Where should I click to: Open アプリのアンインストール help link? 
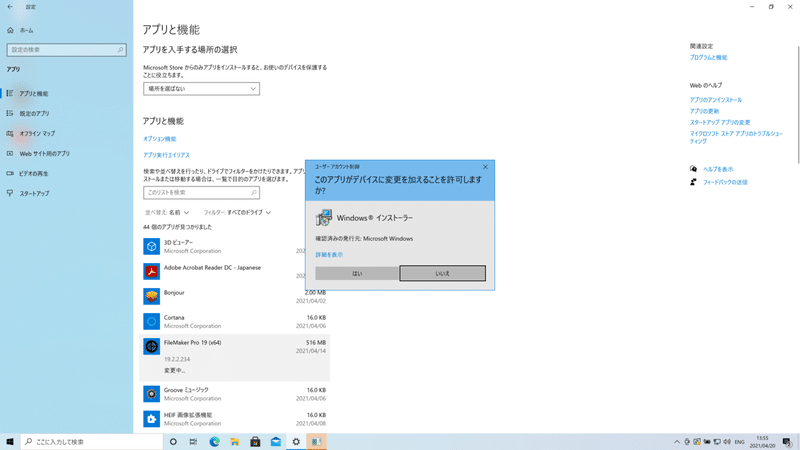716,100
